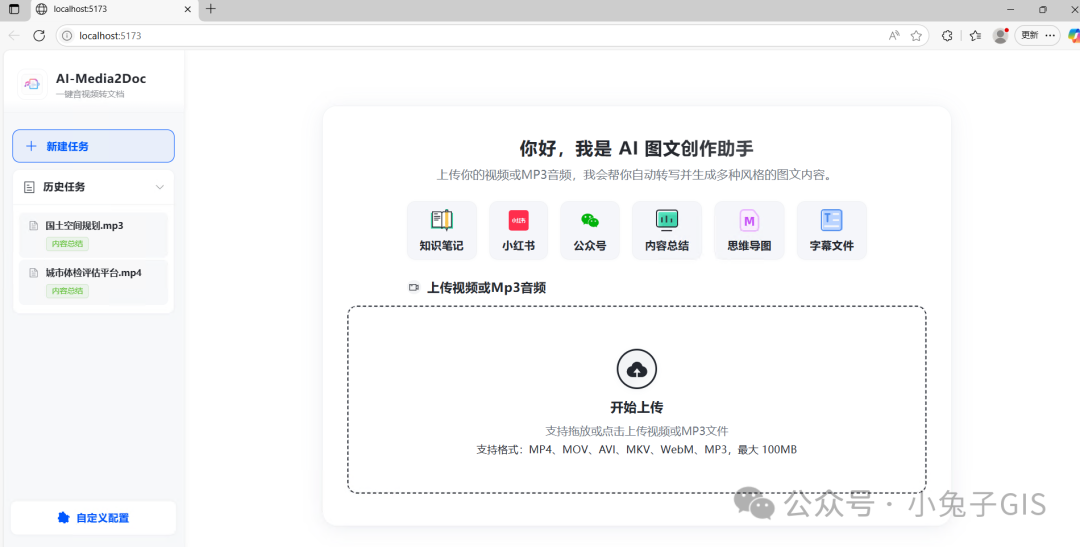The width and height of the screenshot is (1080, 547).
Task: Add page to favorites with star icon
Action: (916, 36)
